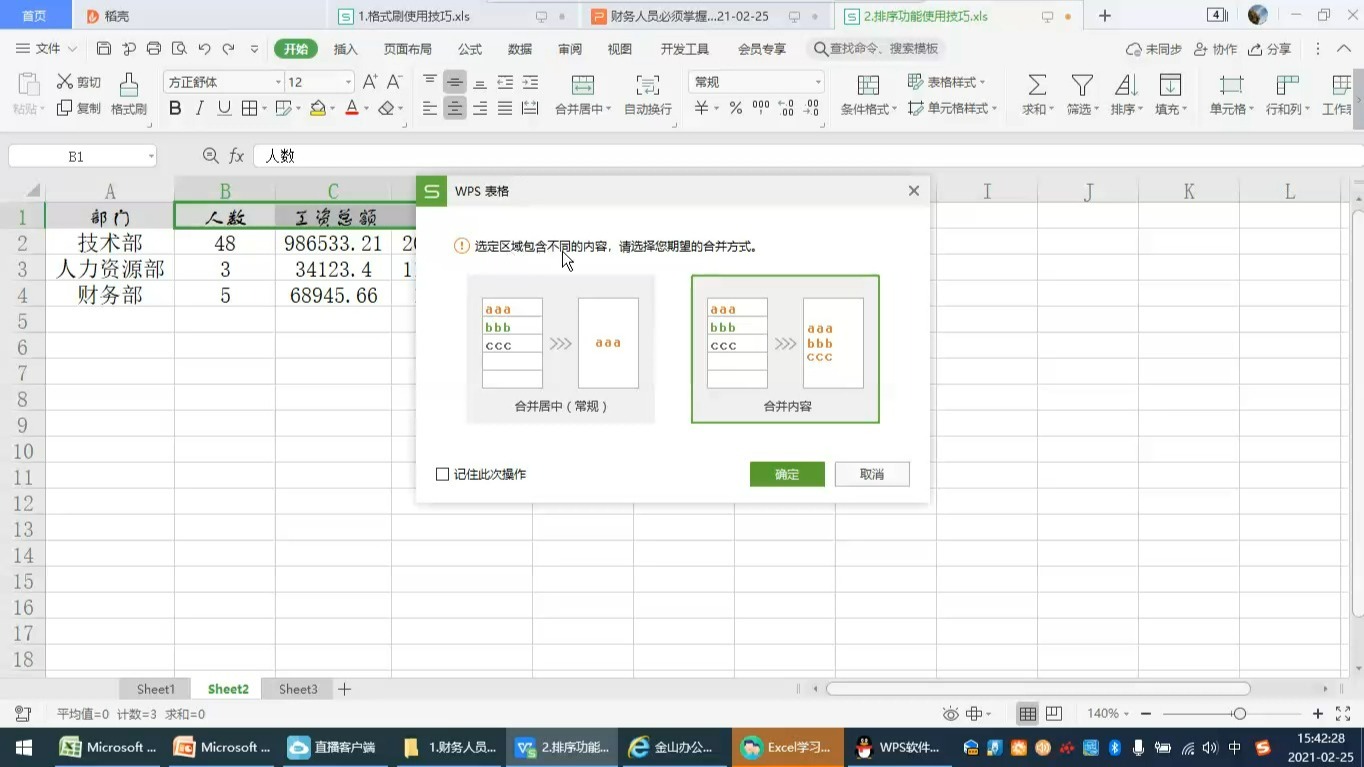The width and height of the screenshot is (1364, 767).
Task: Open 条件格式 conditional formatting
Action: point(868,95)
